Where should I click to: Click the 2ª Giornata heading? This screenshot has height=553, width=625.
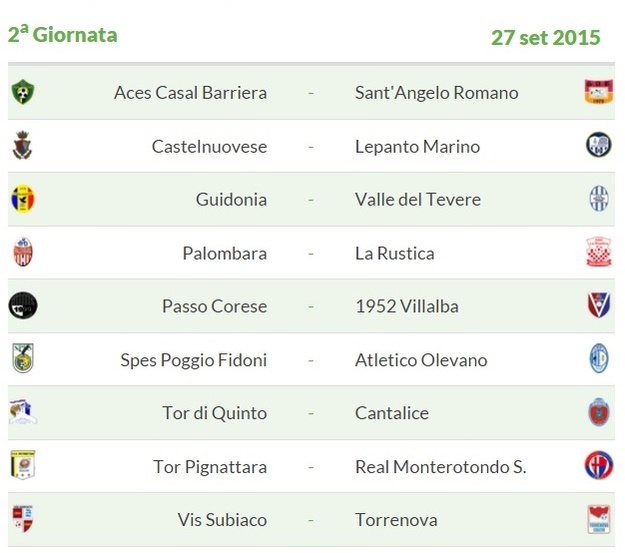click(63, 34)
